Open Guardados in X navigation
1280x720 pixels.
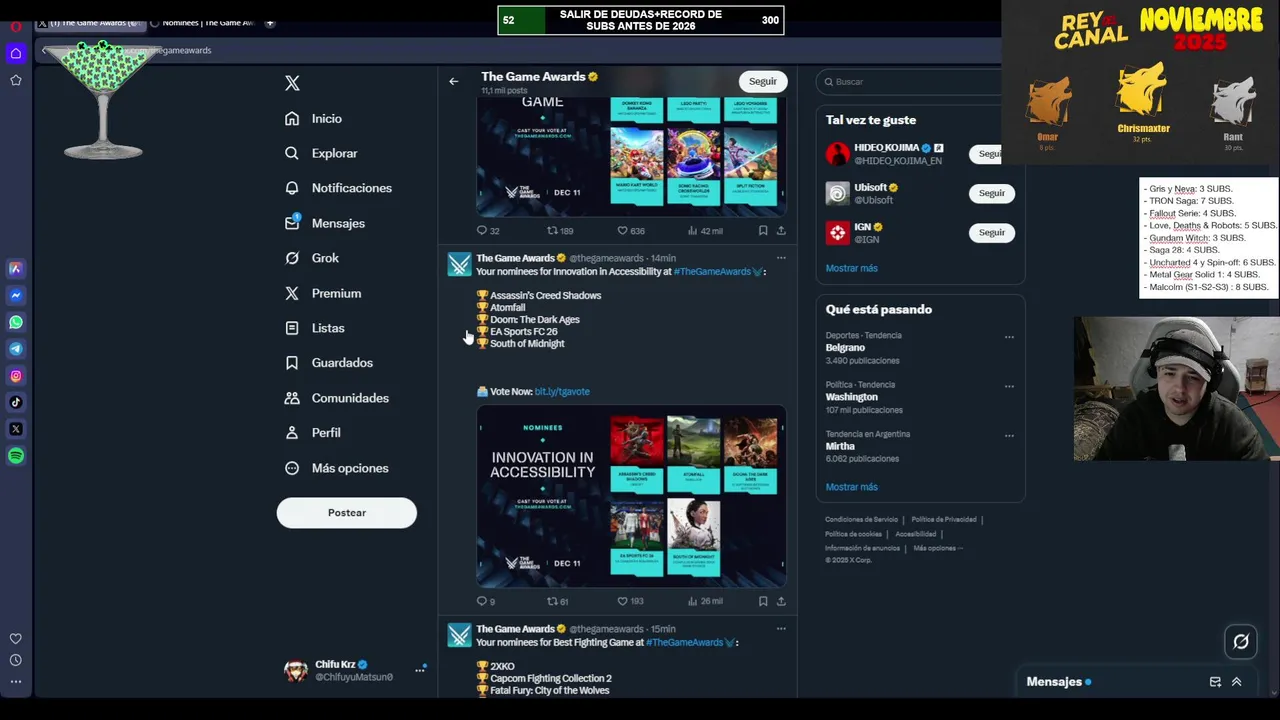point(328,363)
